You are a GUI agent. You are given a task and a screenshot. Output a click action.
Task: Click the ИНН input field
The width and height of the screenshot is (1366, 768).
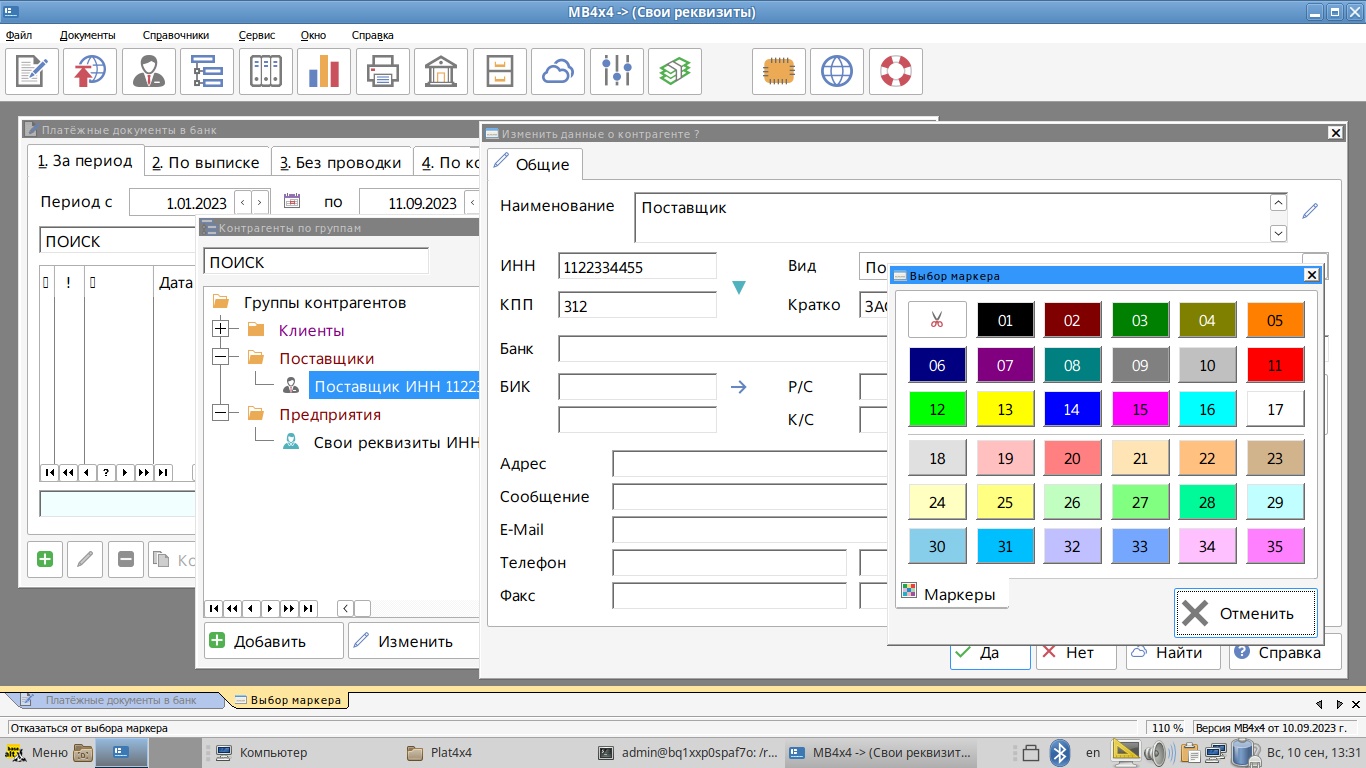(x=637, y=267)
